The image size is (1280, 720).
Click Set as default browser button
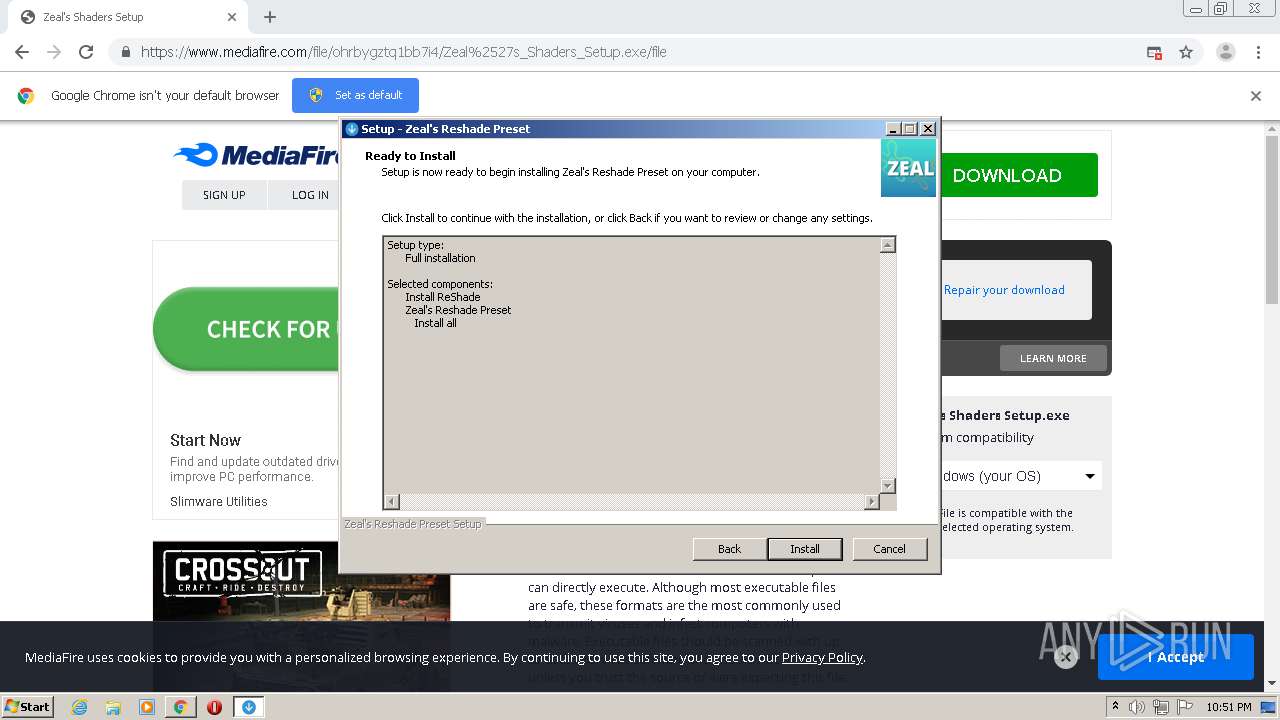(355, 95)
